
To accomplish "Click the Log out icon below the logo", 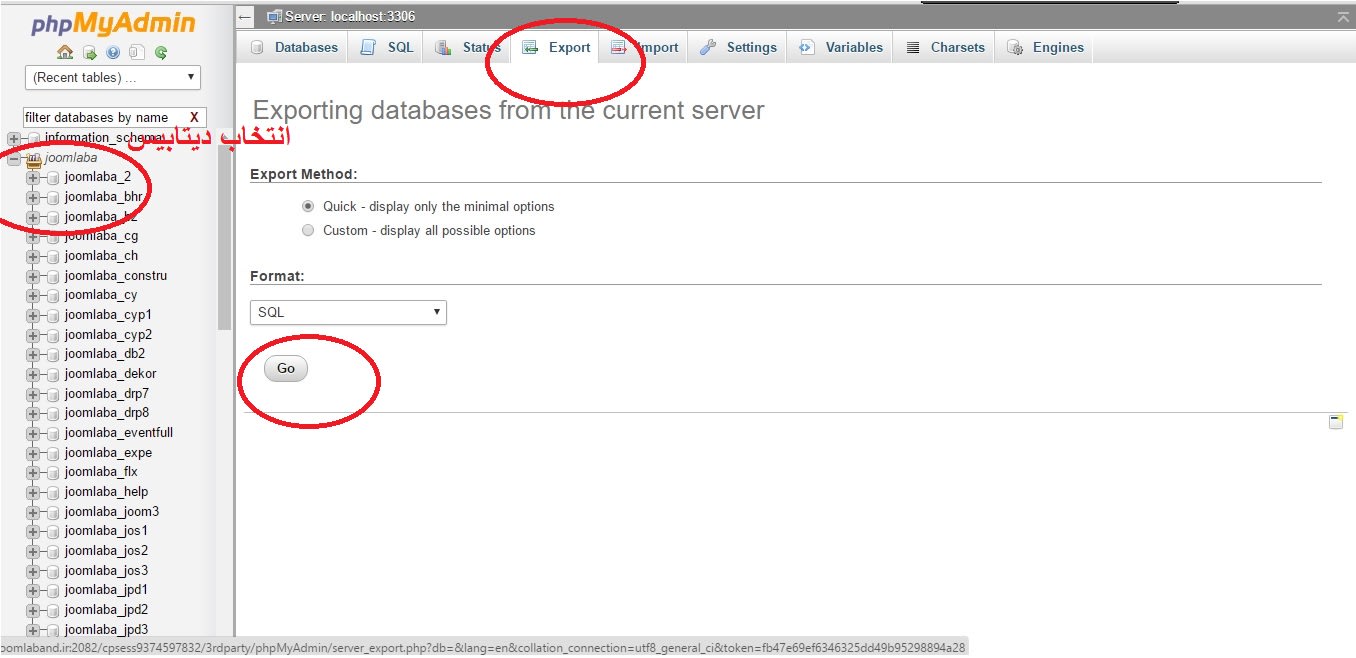I will pos(90,52).
